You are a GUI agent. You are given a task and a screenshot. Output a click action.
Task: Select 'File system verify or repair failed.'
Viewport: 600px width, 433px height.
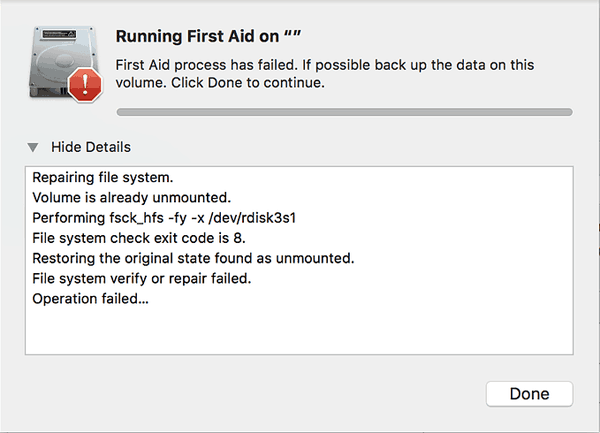[x=142, y=279]
